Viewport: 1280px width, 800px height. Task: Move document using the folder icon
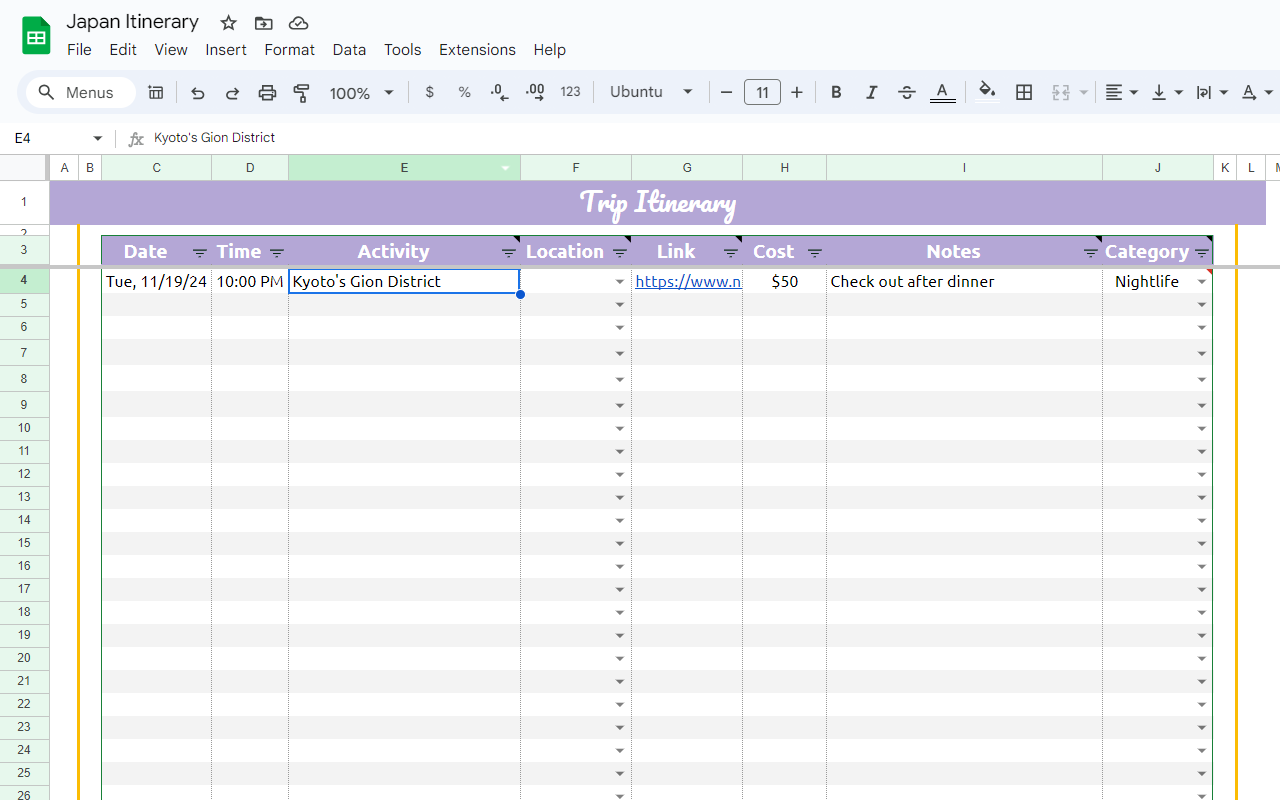point(263,23)
